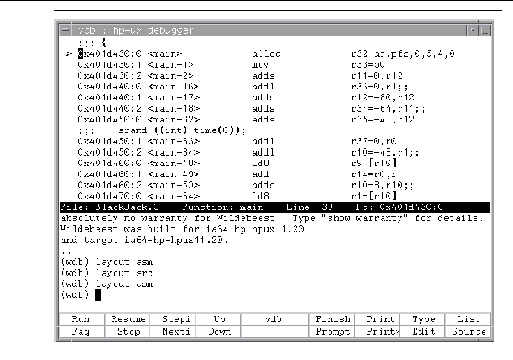The width and height of the screenshot is (513, 360).
Task: Click the Print* button in bottom row
Action: pyautogui.click(x=378, y=332)
